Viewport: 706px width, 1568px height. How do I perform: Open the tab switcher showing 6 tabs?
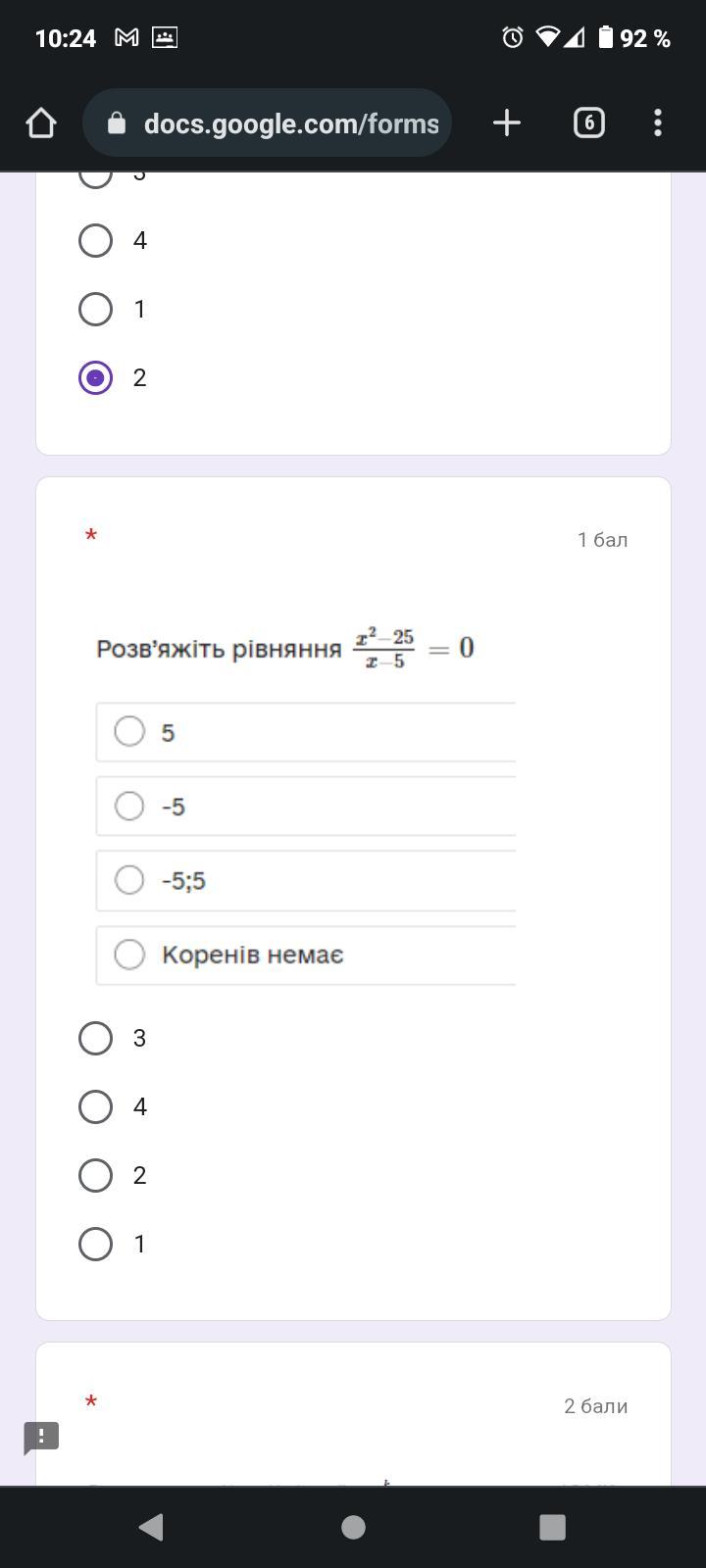coord(588,122)
